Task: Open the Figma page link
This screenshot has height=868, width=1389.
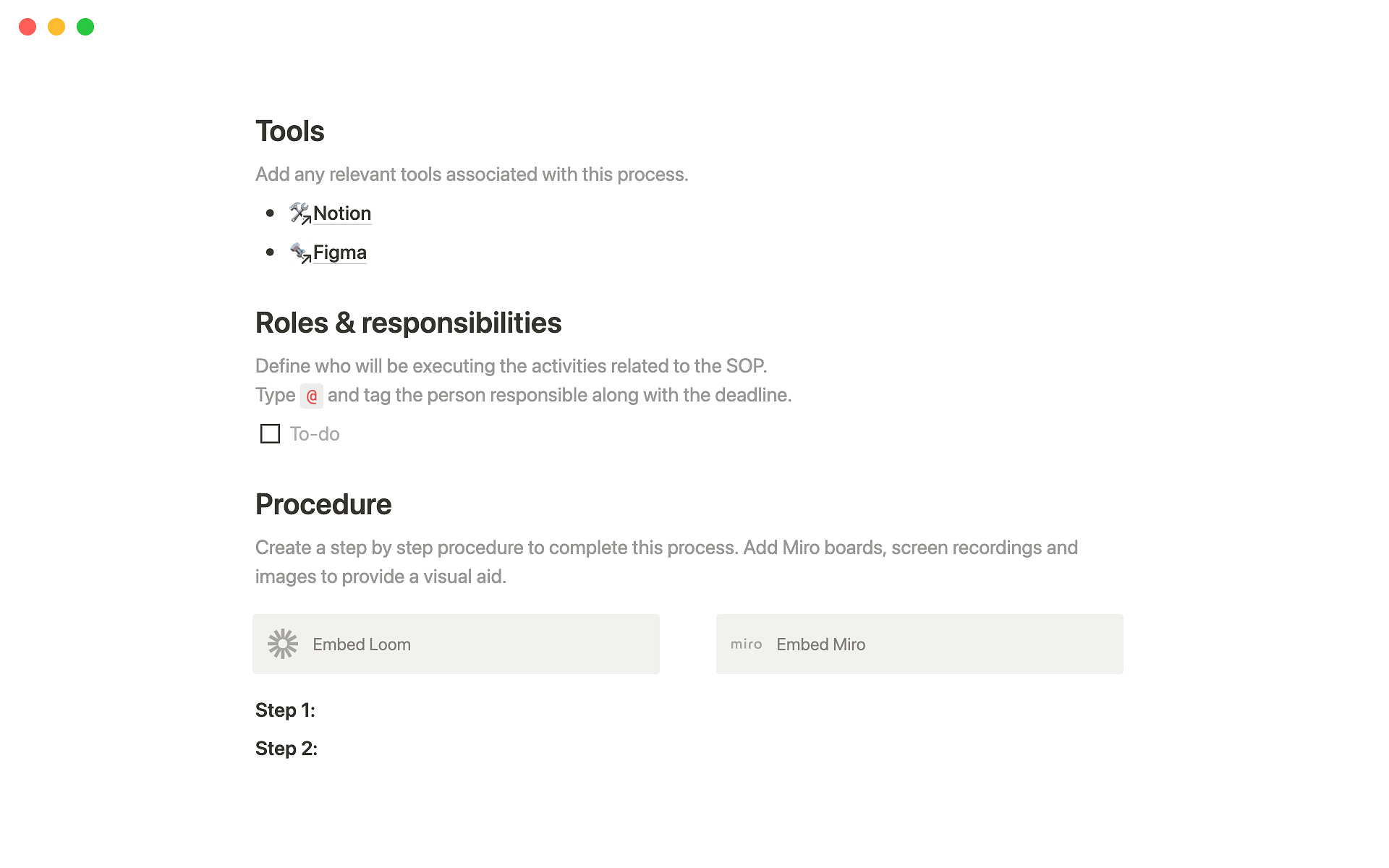Action: point(339,252)
